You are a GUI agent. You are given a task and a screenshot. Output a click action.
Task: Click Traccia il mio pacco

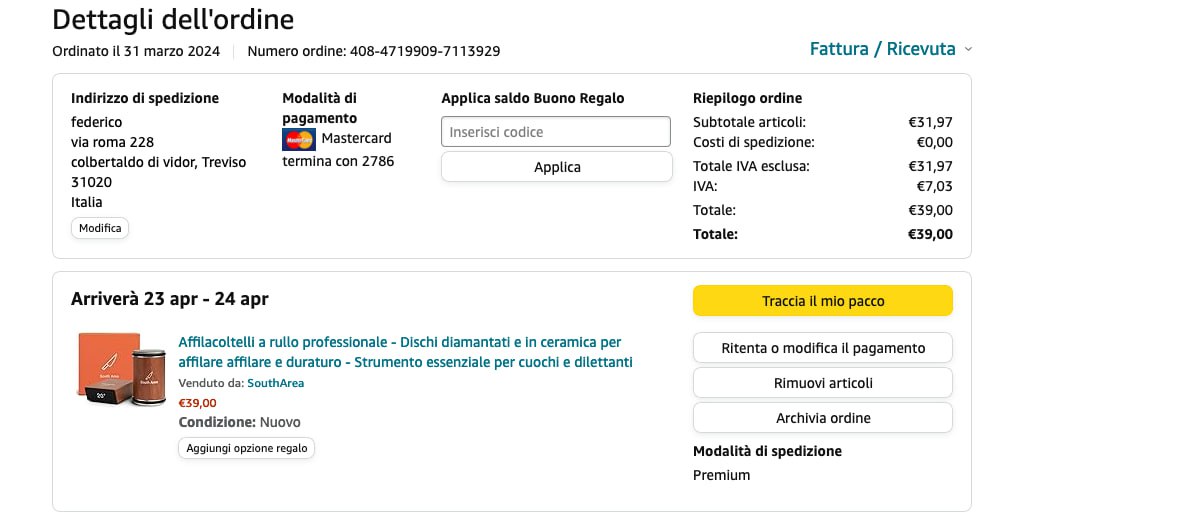tap(822, 301)
